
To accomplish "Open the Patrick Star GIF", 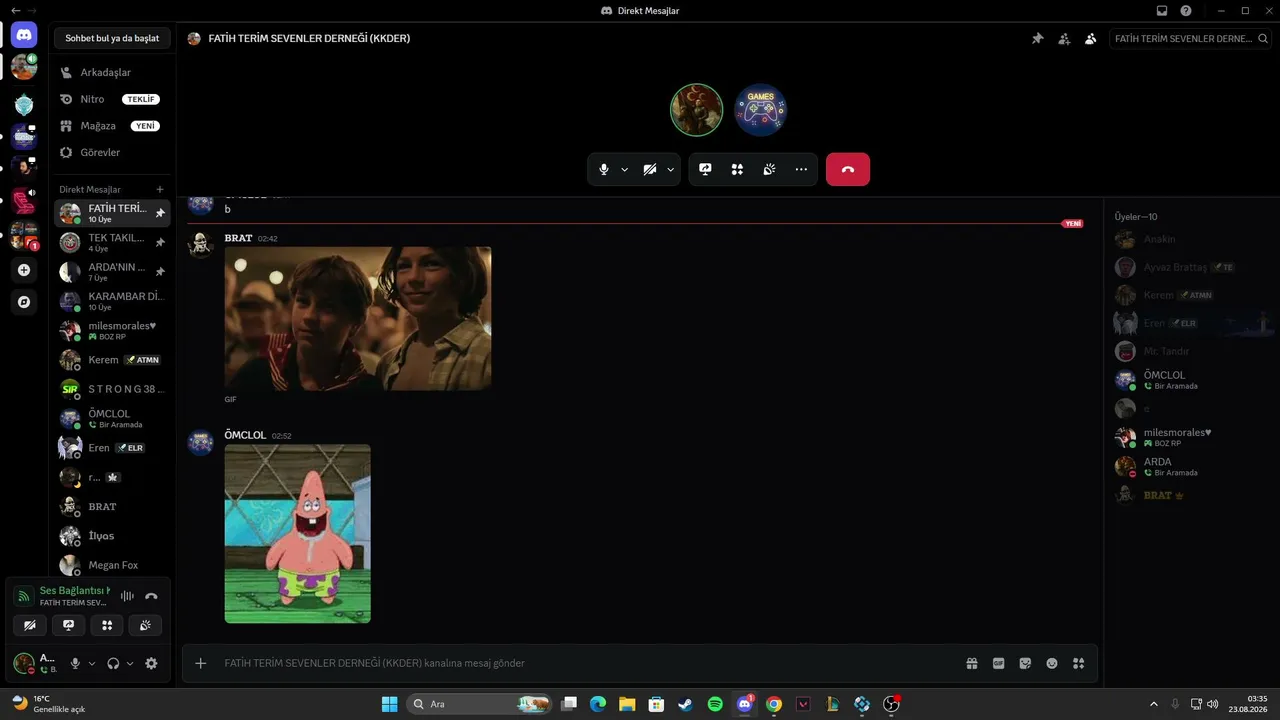I will click(298, 534).
